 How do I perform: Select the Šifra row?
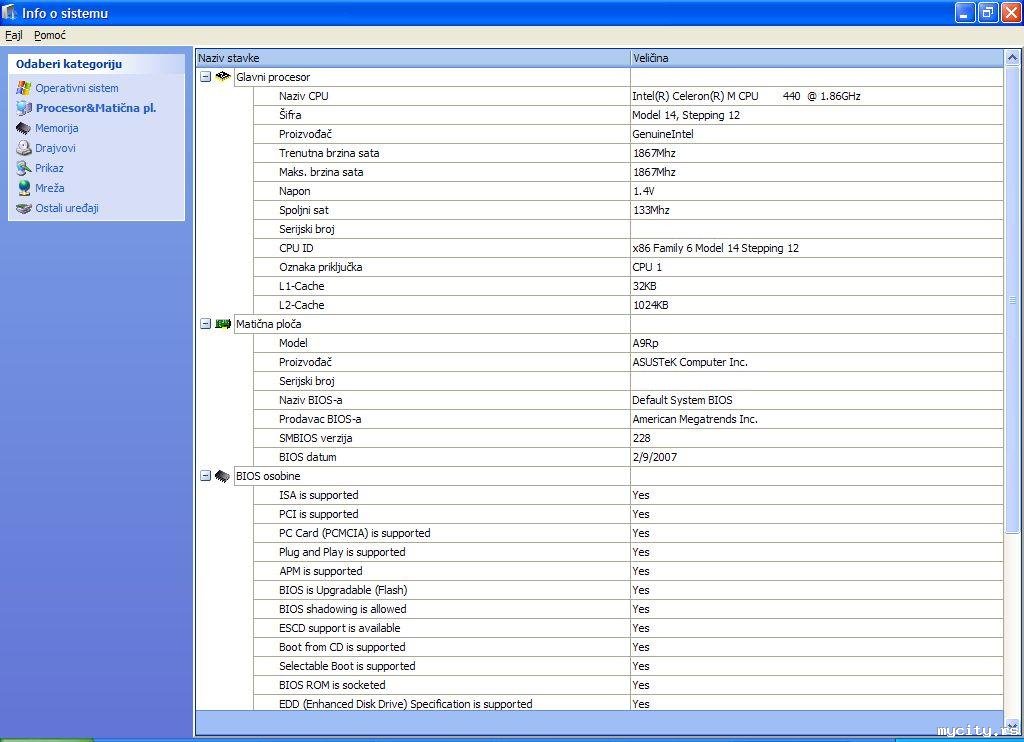pyautogui.click(x=628, y=115)
